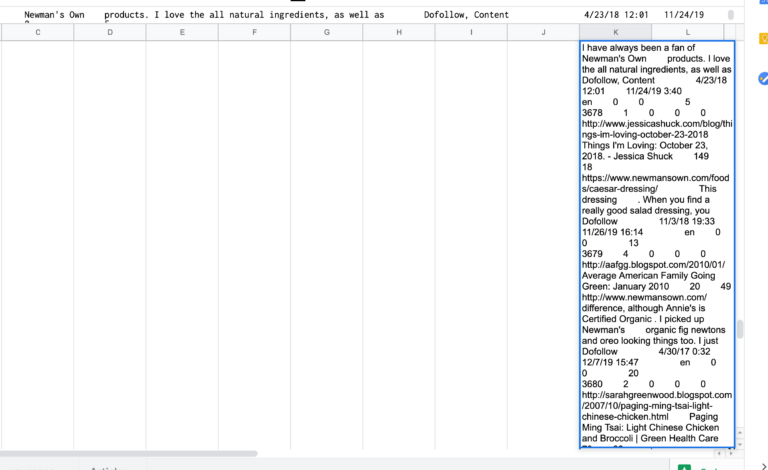Click the horizontal scrollbar thumb
Image resolution: width=768 pixels, height=470 pixels.
click(x=130, y=453)
